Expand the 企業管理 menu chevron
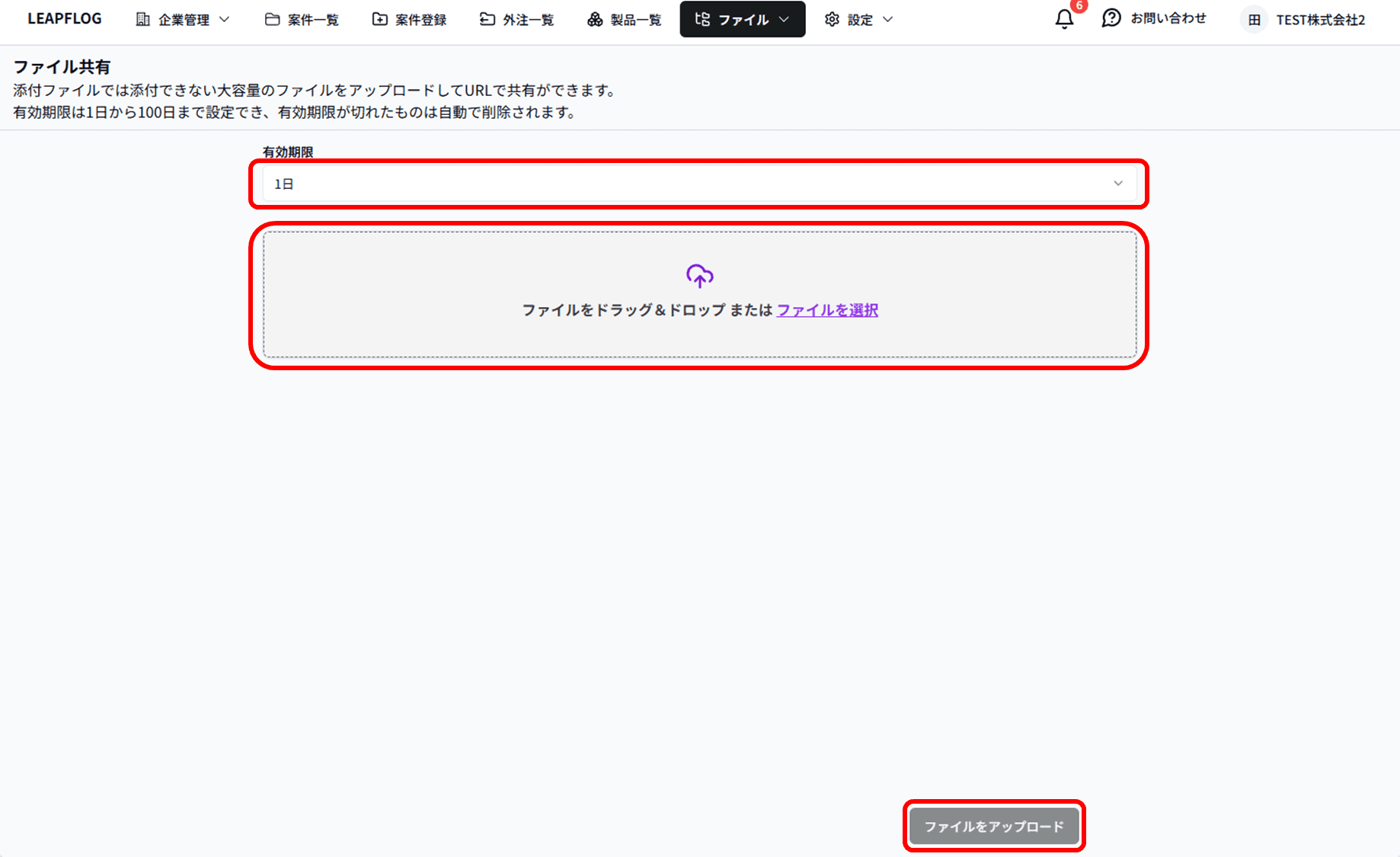This screenshot has height=857, width=1400. [x=225, y=19]
